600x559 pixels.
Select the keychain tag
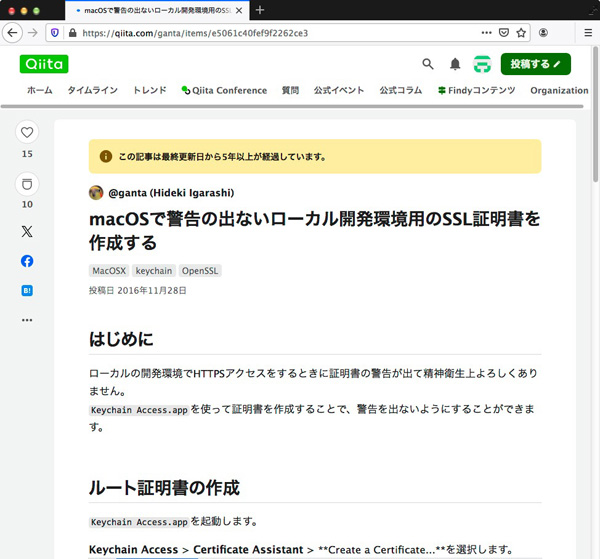(154, 270)
